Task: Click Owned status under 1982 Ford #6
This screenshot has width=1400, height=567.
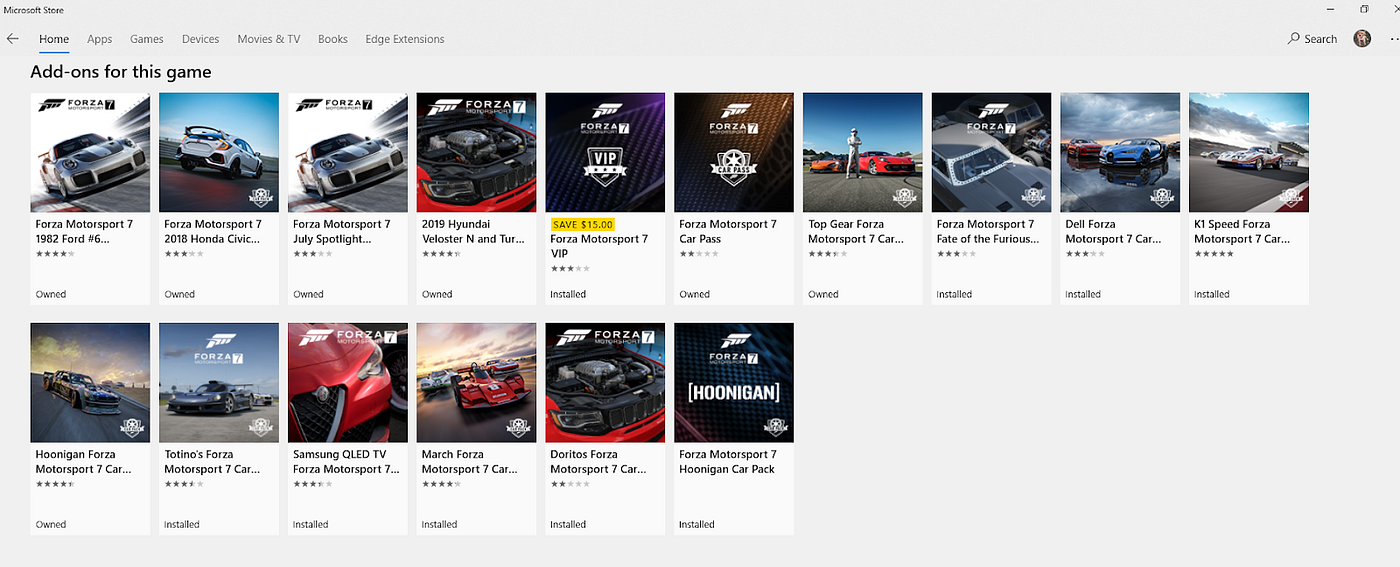Action: (x=51, y=294)
